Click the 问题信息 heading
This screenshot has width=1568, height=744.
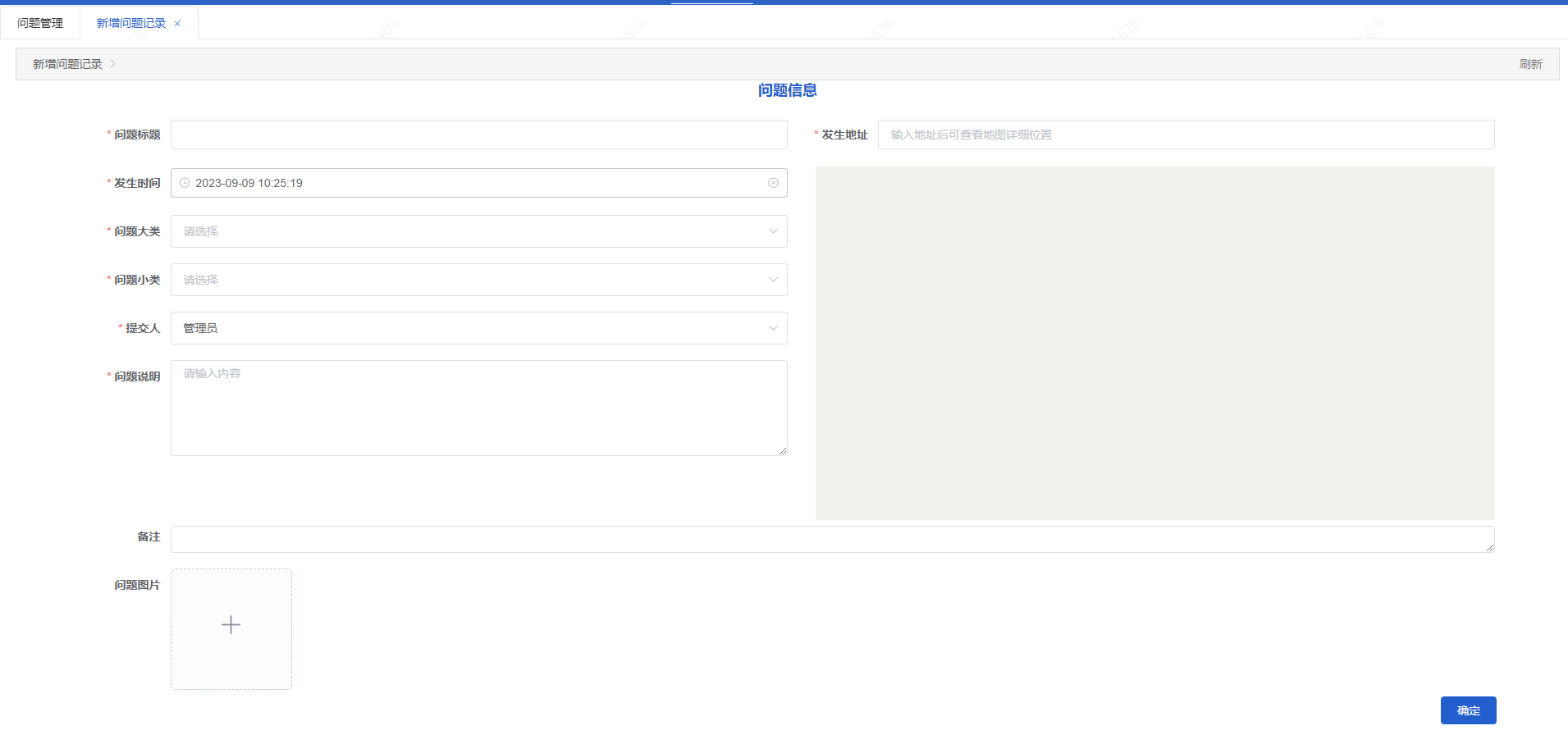coord(788,90)
